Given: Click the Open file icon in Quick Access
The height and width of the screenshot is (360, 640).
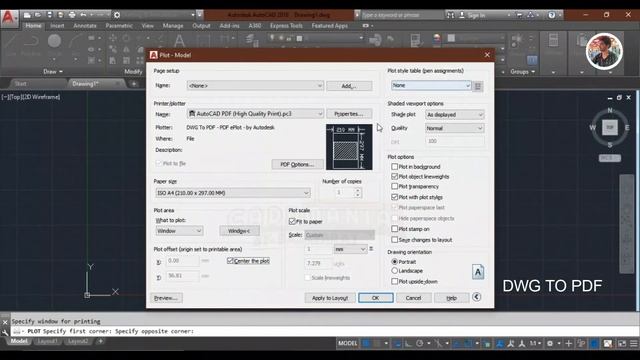Looking at the screenshot, I should 38,15.
